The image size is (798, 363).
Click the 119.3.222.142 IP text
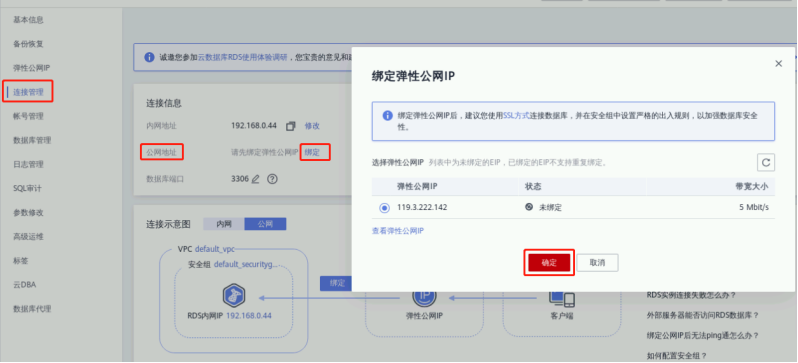click(x=422, y=208)
